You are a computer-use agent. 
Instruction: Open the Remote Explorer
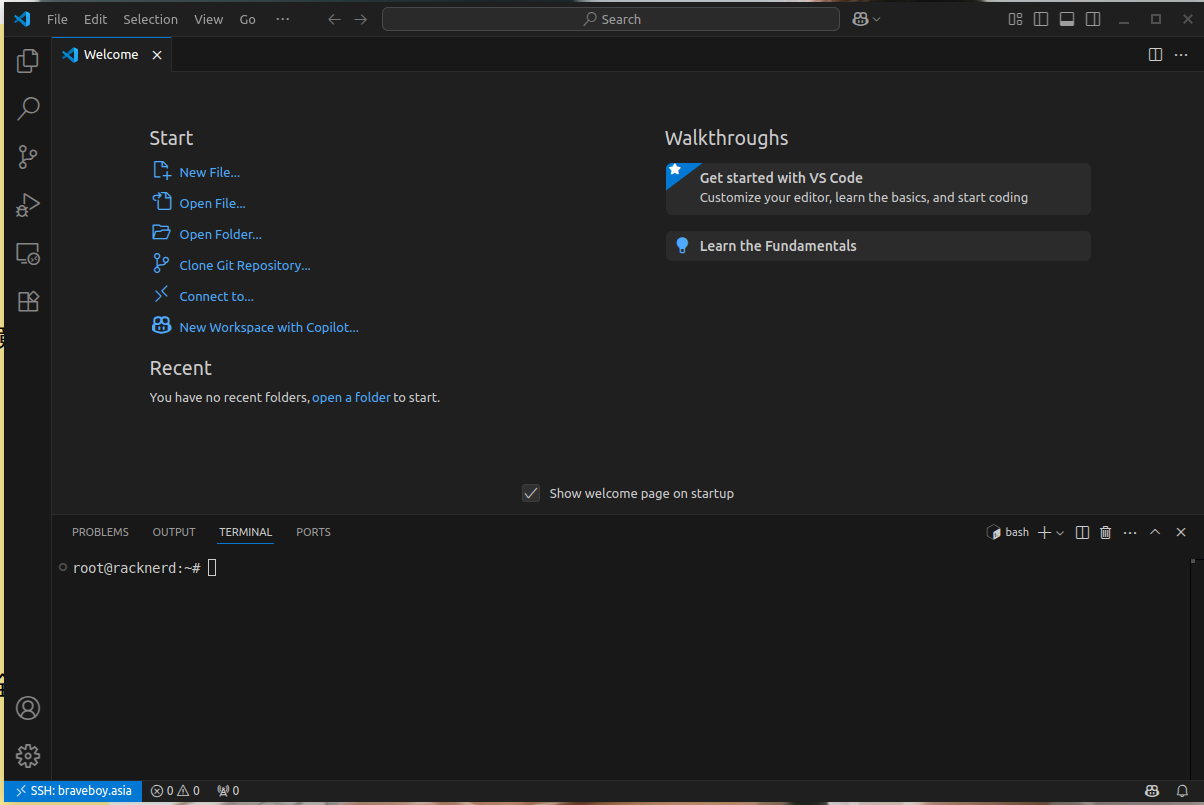coord(27,253)
